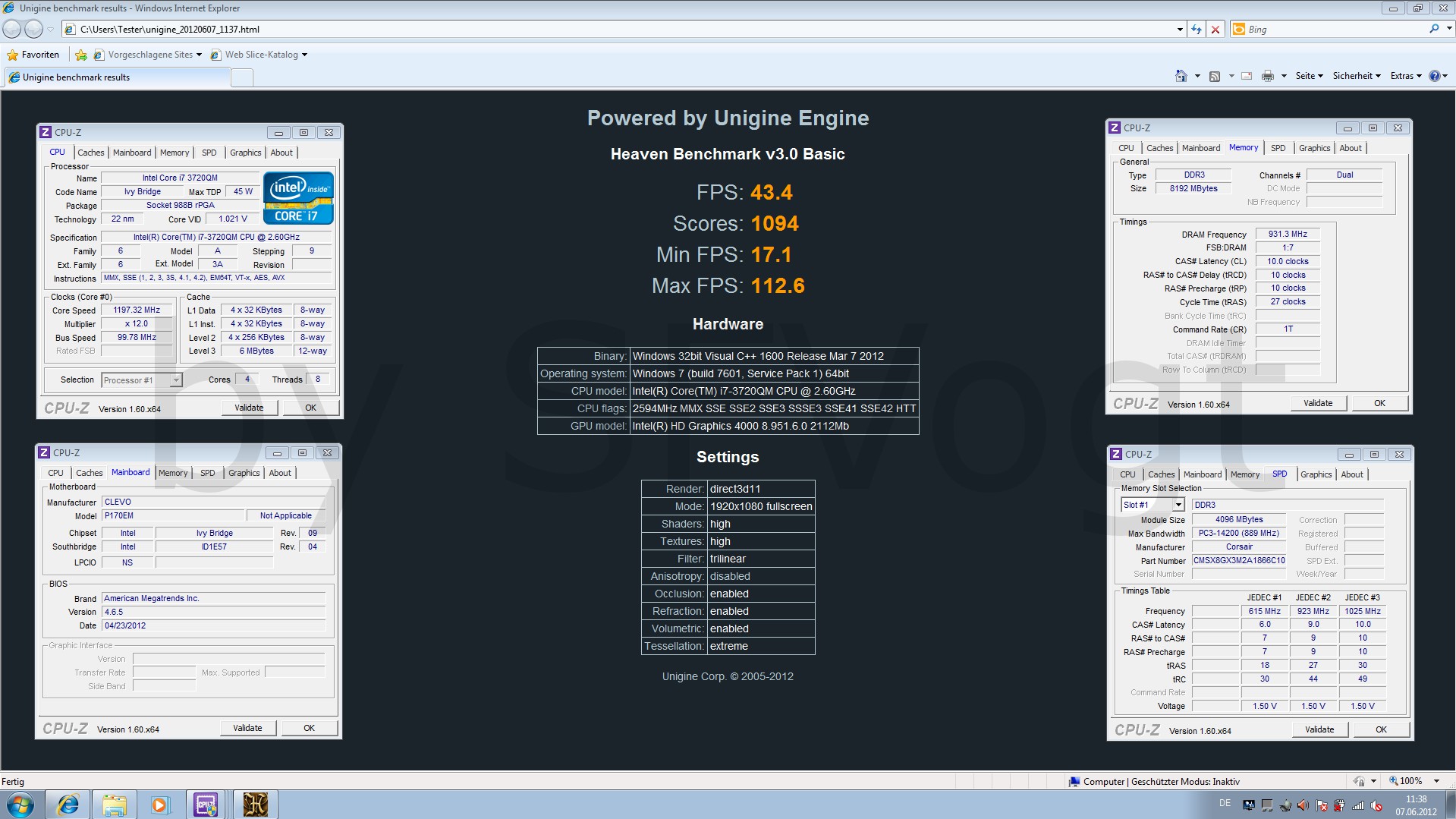Click the red Stop loading icon

click(1215, 29)
